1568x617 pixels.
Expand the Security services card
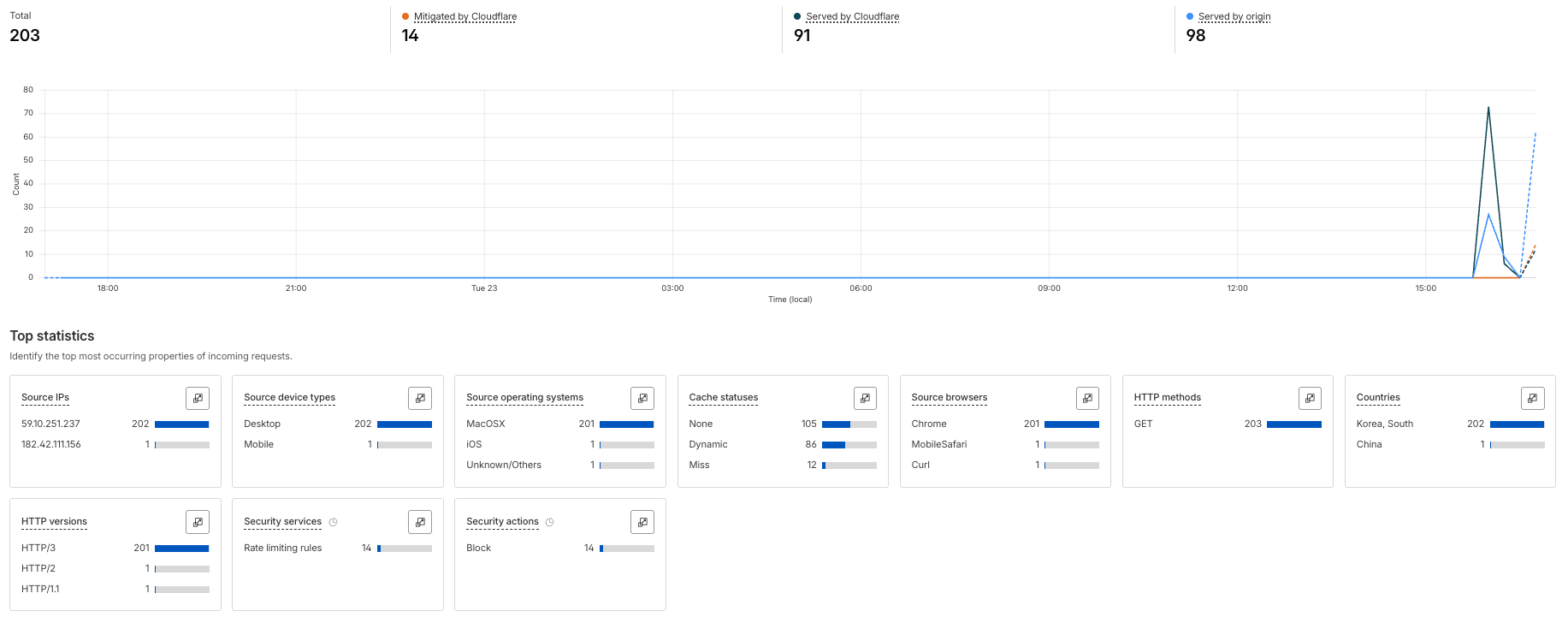(420, 522)
